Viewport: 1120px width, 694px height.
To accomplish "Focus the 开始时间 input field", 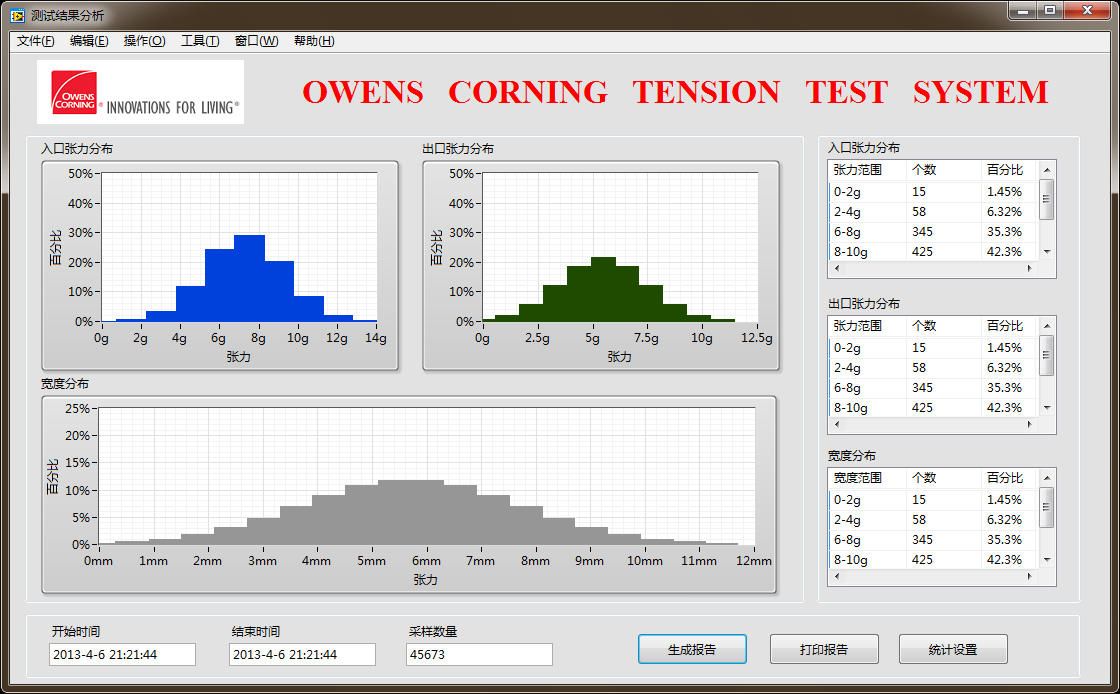I will point(122,655).
